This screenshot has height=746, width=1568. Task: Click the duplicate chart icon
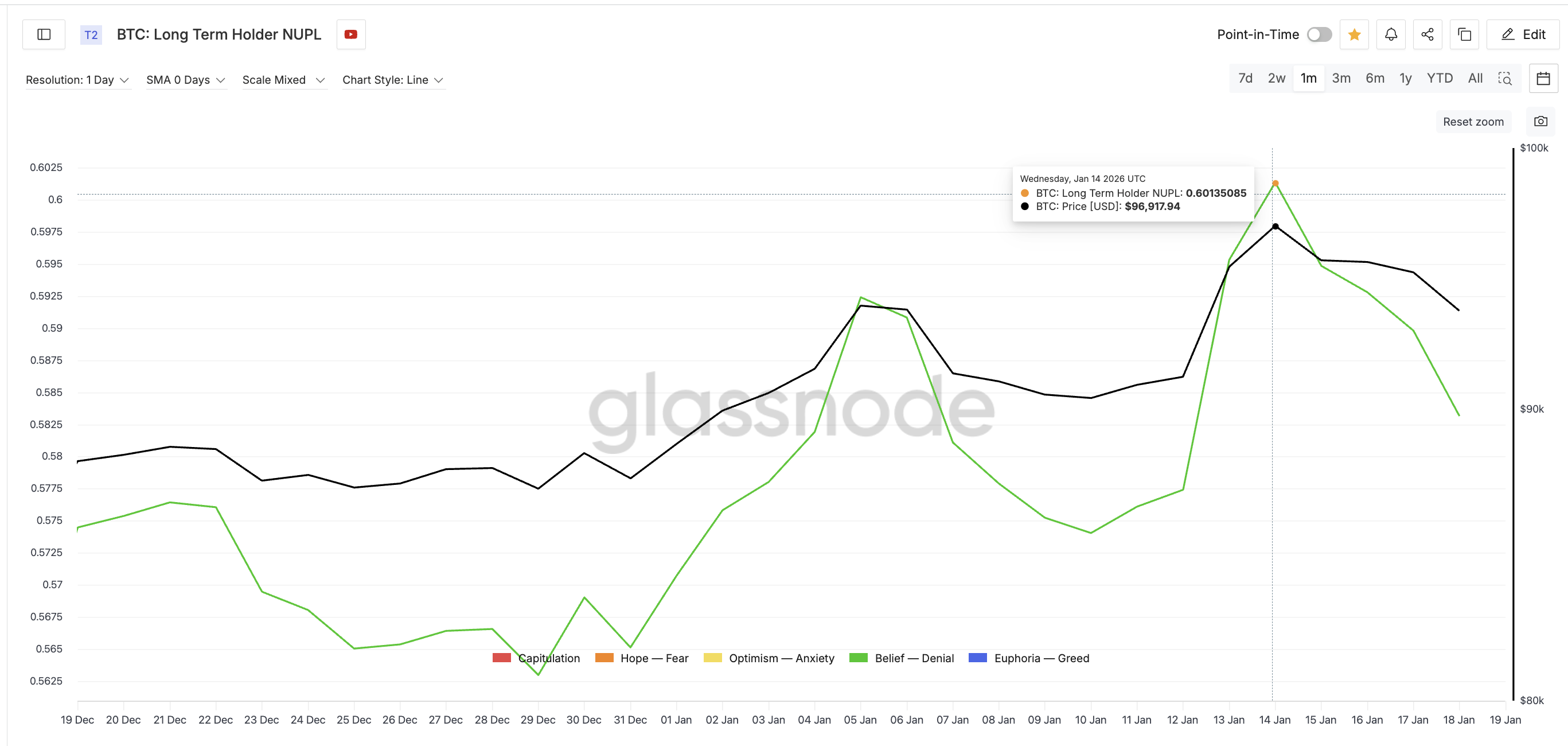(x=1465, y=34)
